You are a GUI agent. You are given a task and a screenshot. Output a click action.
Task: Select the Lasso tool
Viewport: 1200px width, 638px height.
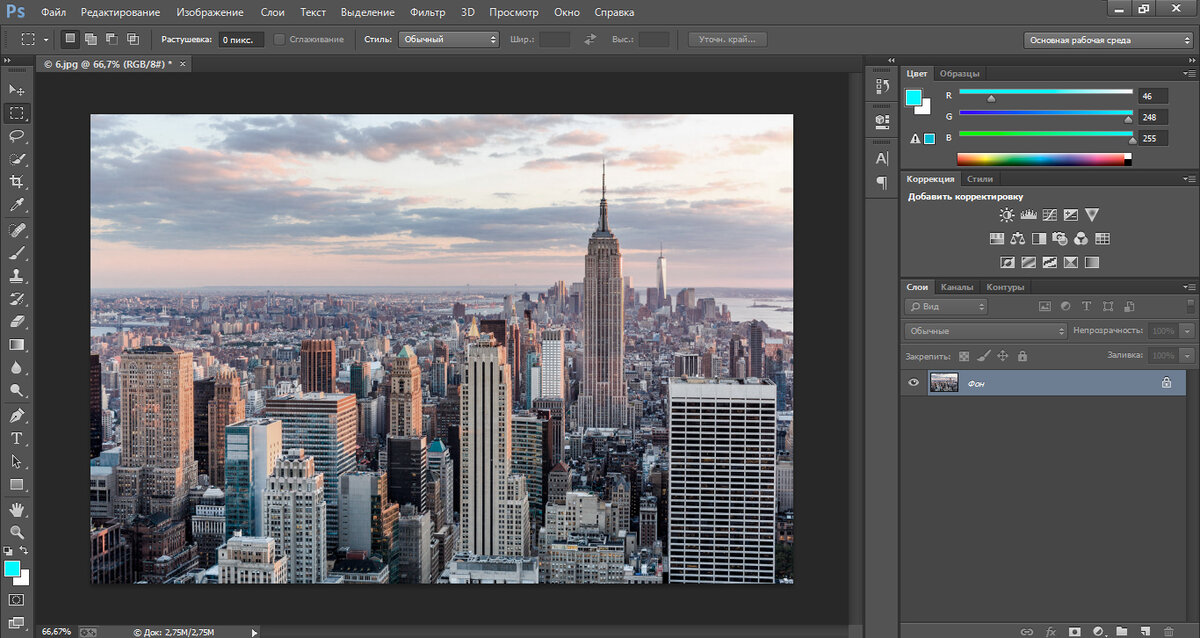click(17, 136)
